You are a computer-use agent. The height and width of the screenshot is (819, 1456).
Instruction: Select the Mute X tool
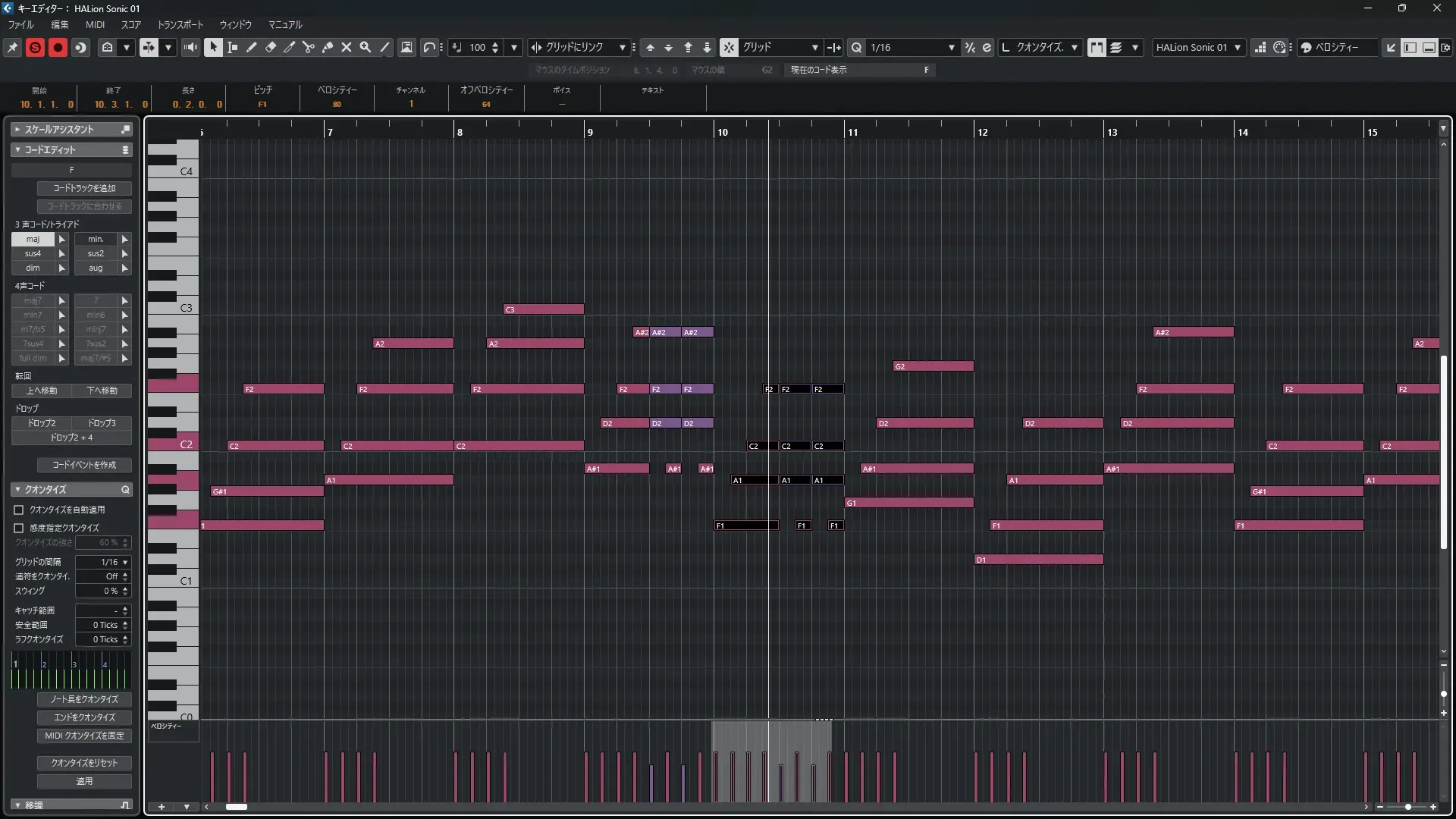(x=347, y=47)
